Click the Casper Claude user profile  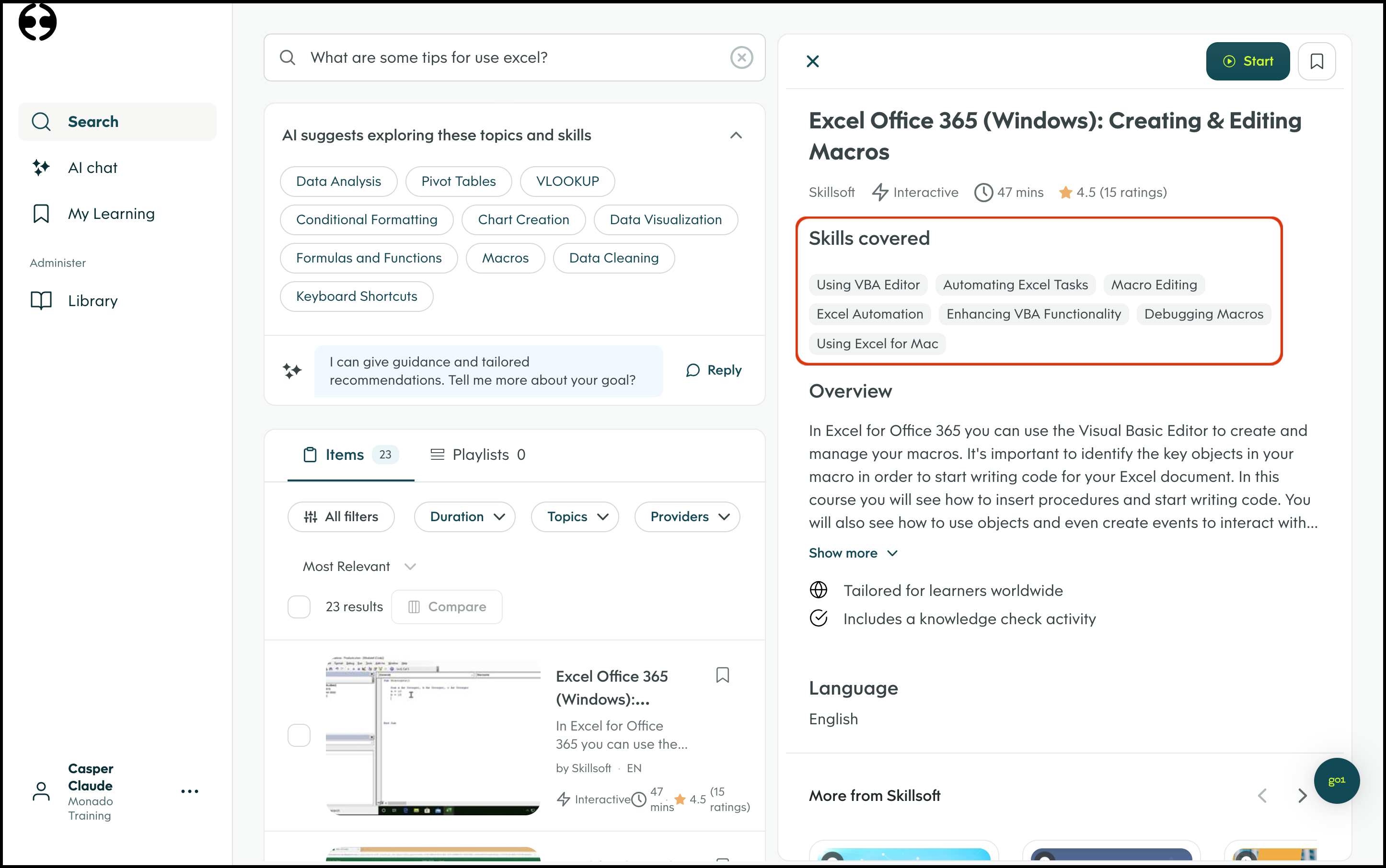pos(90,792)
